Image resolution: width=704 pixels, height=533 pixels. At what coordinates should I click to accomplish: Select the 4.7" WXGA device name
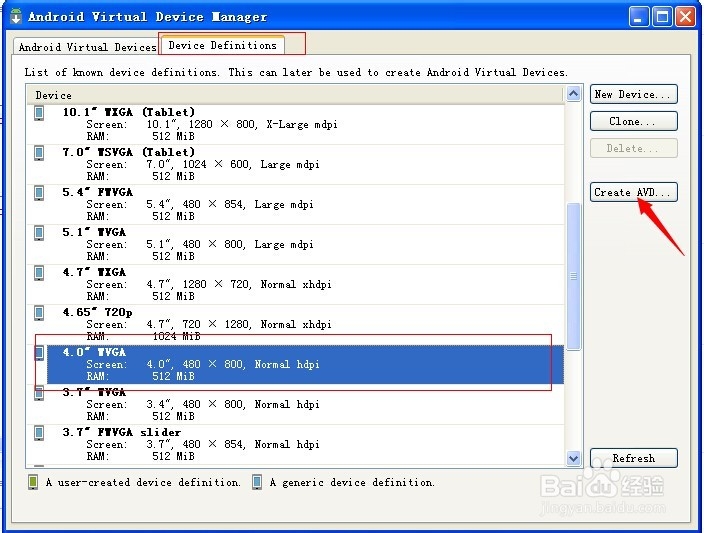coord(94,272)
